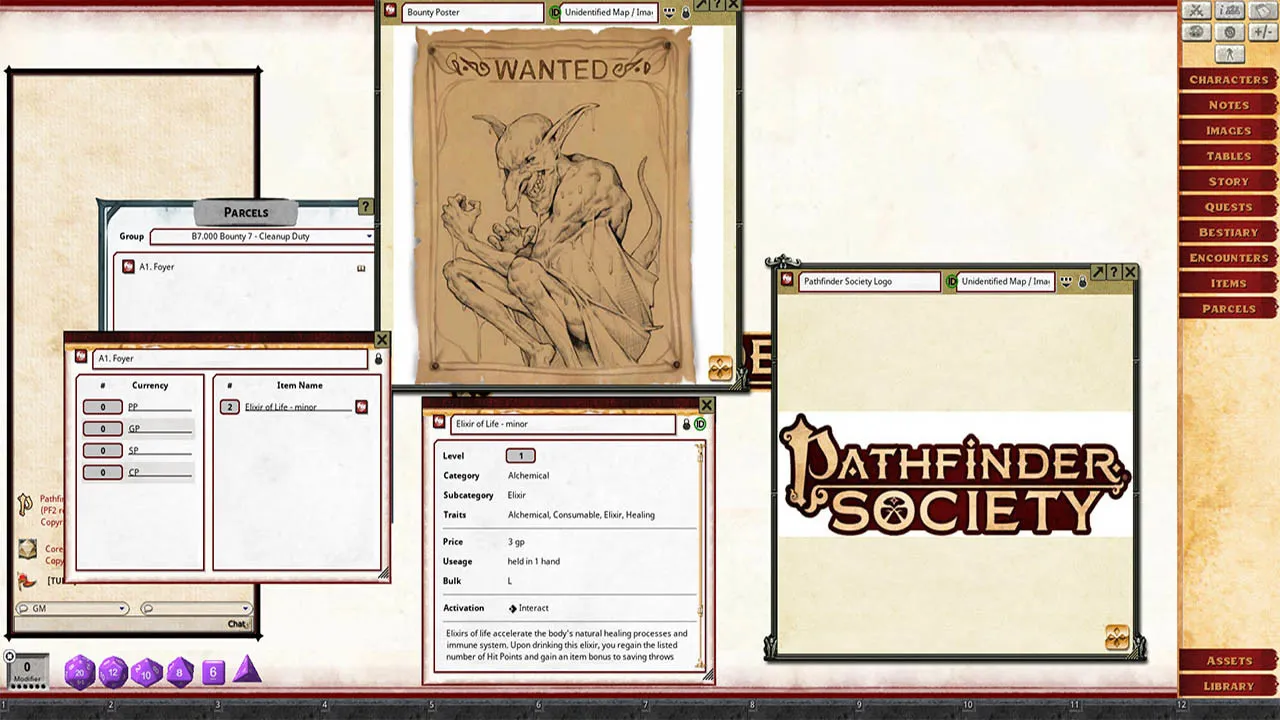Click the Modifier box showing 0
Screen dimensions: 1280x720
pos(27,671)
